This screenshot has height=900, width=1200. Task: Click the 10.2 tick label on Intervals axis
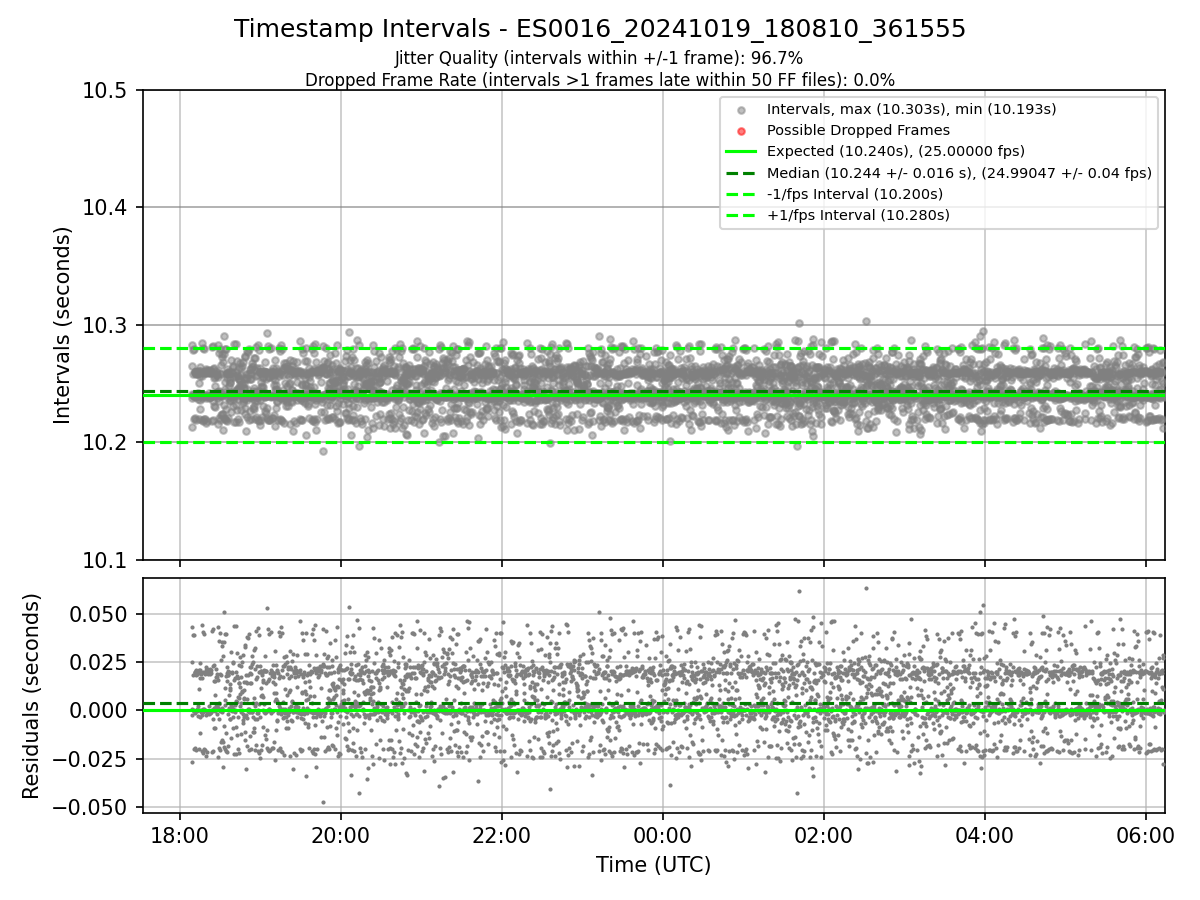pos(106,442)
